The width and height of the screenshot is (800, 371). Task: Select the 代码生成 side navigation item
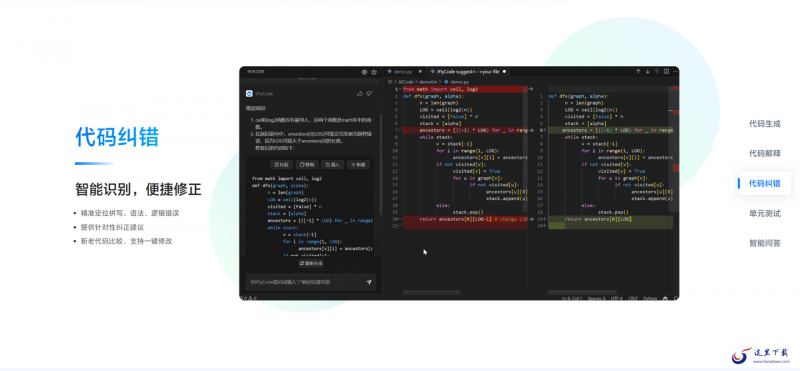click(764, 123)
